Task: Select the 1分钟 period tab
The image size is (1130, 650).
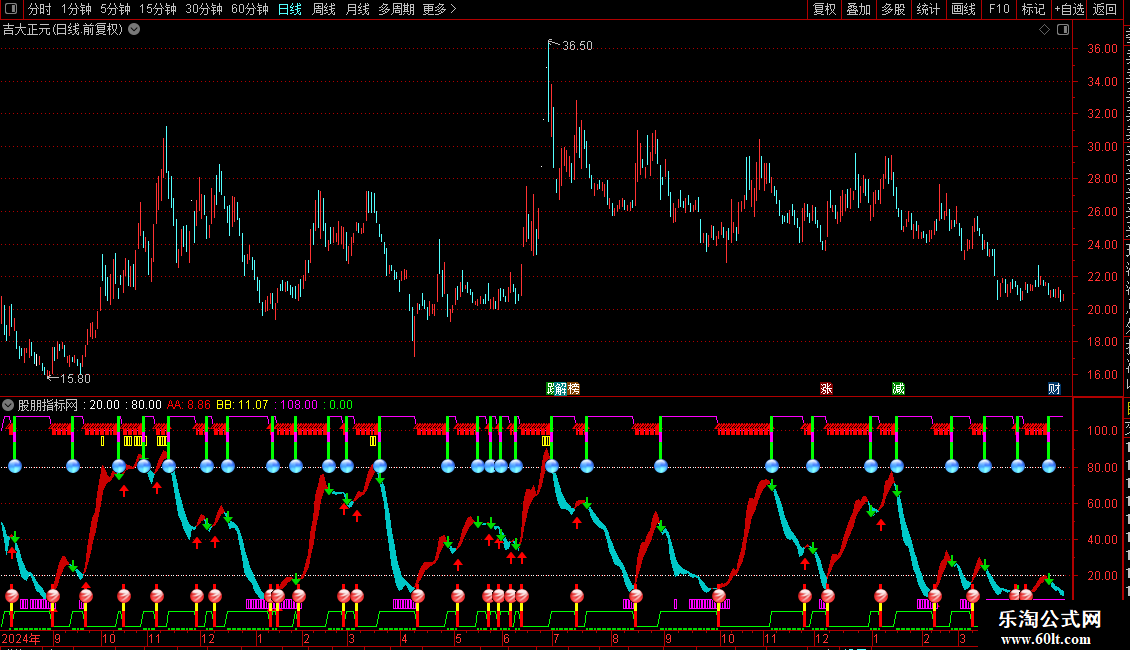Action: (76, 9)
